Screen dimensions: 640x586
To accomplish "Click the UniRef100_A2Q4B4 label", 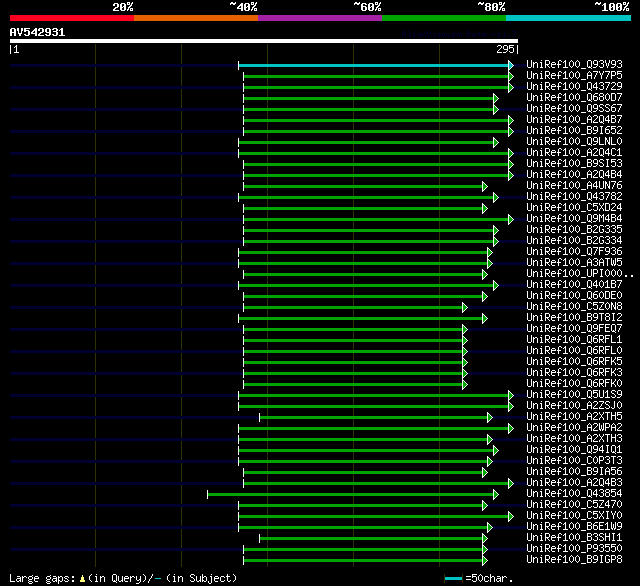I will [574, 175].
